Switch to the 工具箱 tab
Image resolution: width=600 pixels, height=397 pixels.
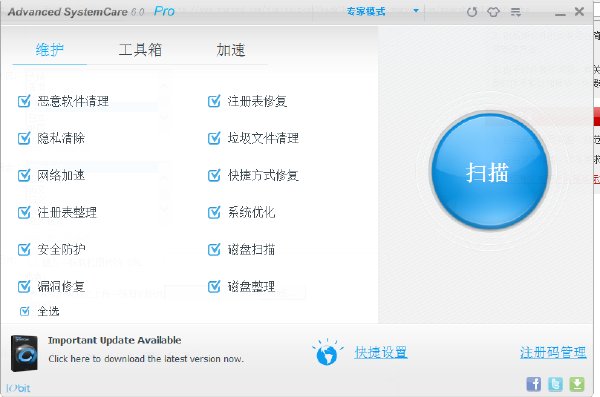(x=140, y=50)
